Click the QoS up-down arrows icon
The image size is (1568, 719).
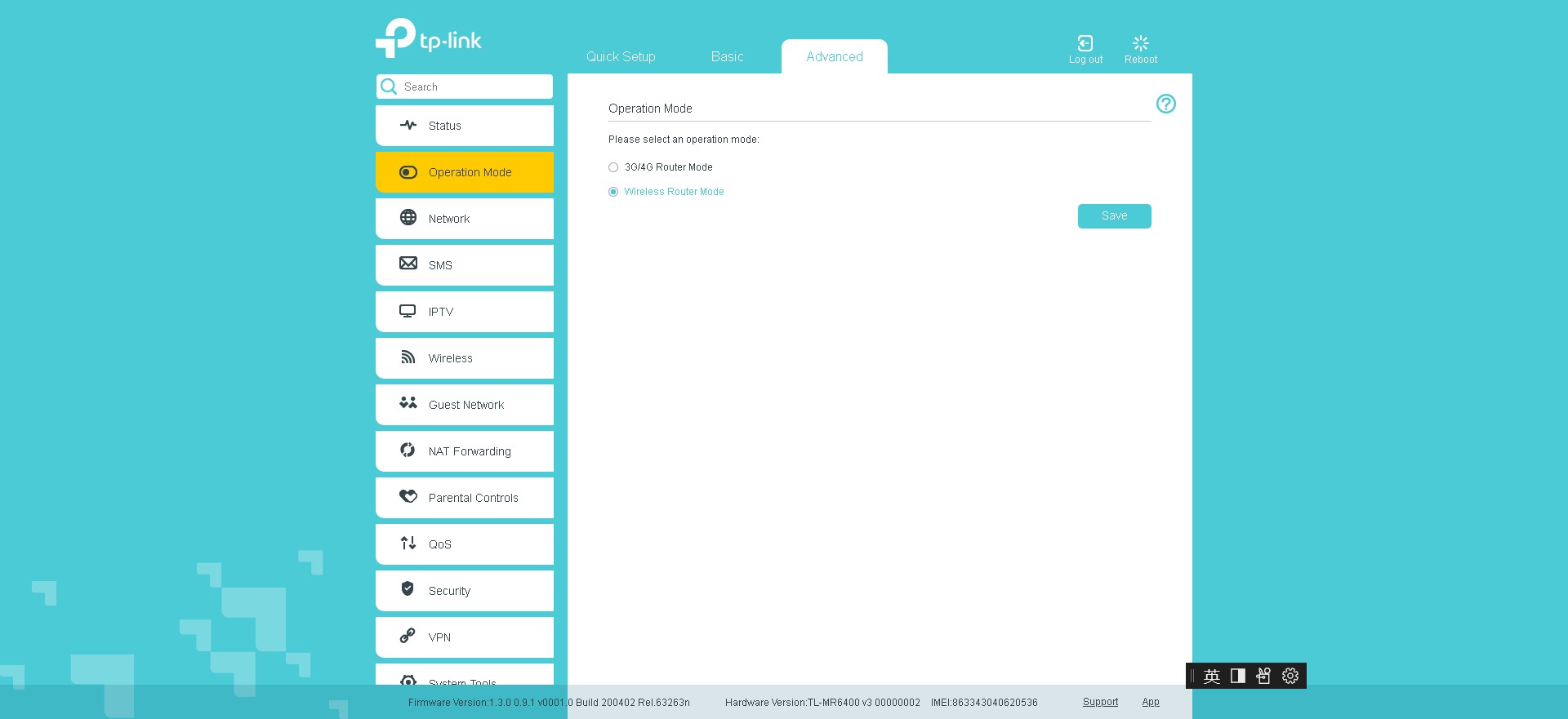(x=408, y=543)
